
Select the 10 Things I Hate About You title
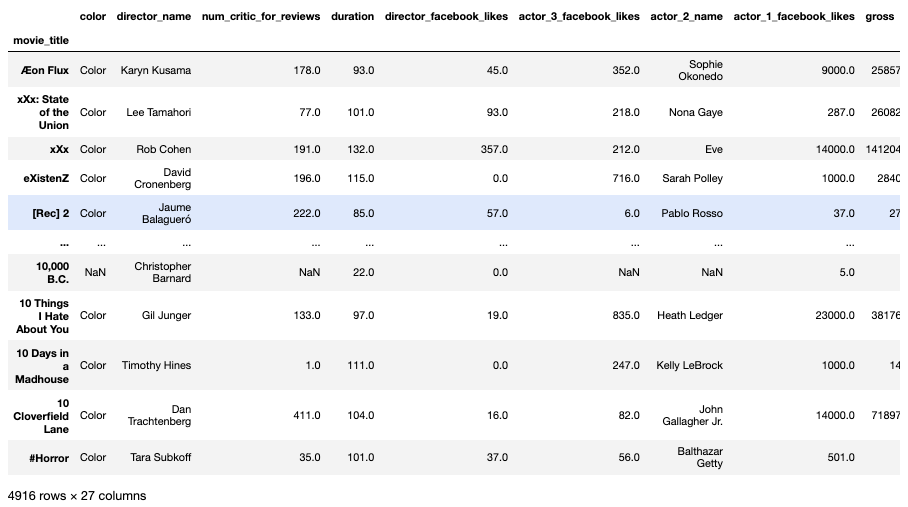click(x=42, y=316)
